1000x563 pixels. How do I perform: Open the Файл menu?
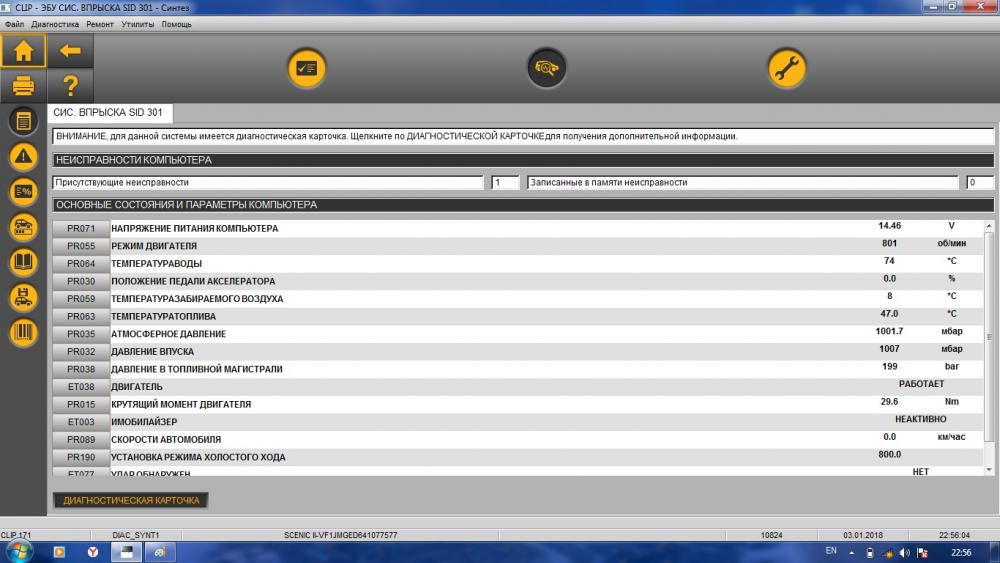coord(14,24)
